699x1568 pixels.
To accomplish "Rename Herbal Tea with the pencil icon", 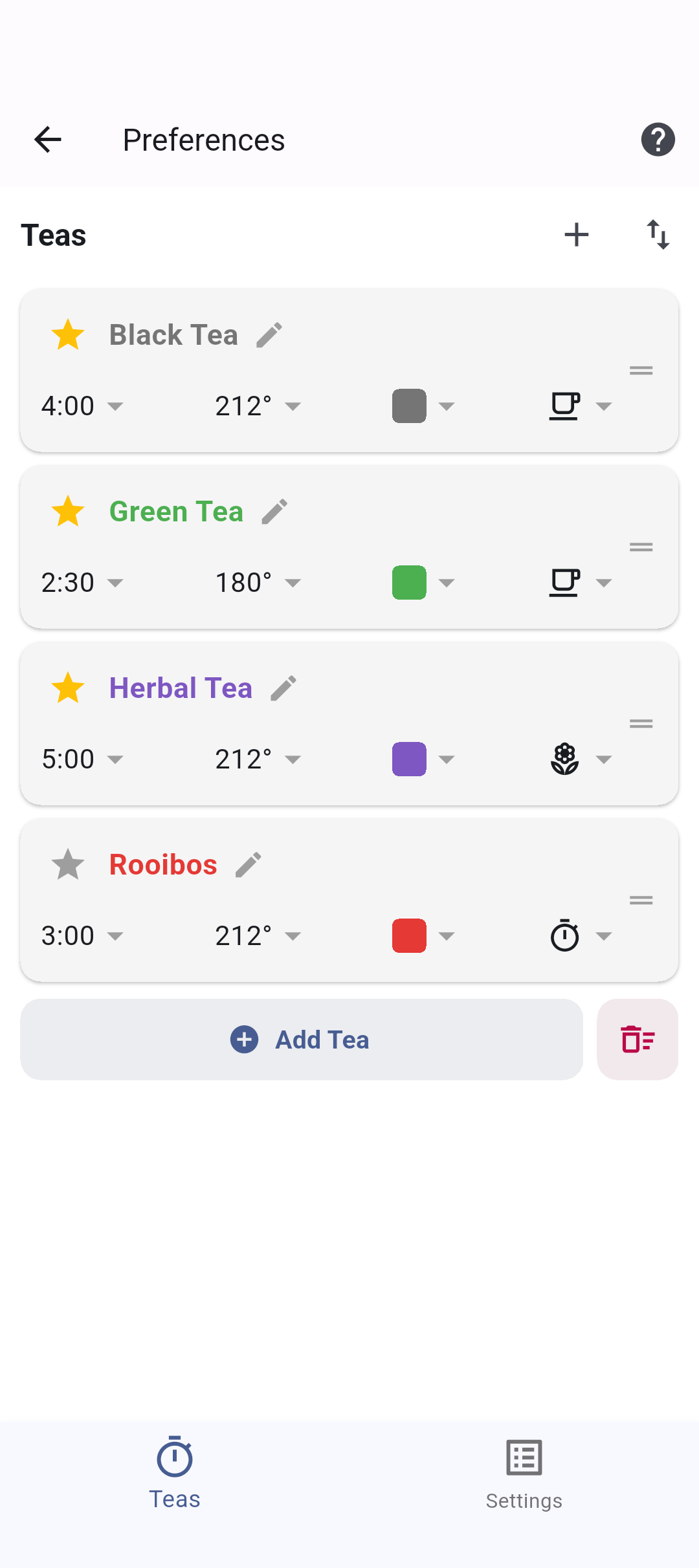I will click(283, 688).
